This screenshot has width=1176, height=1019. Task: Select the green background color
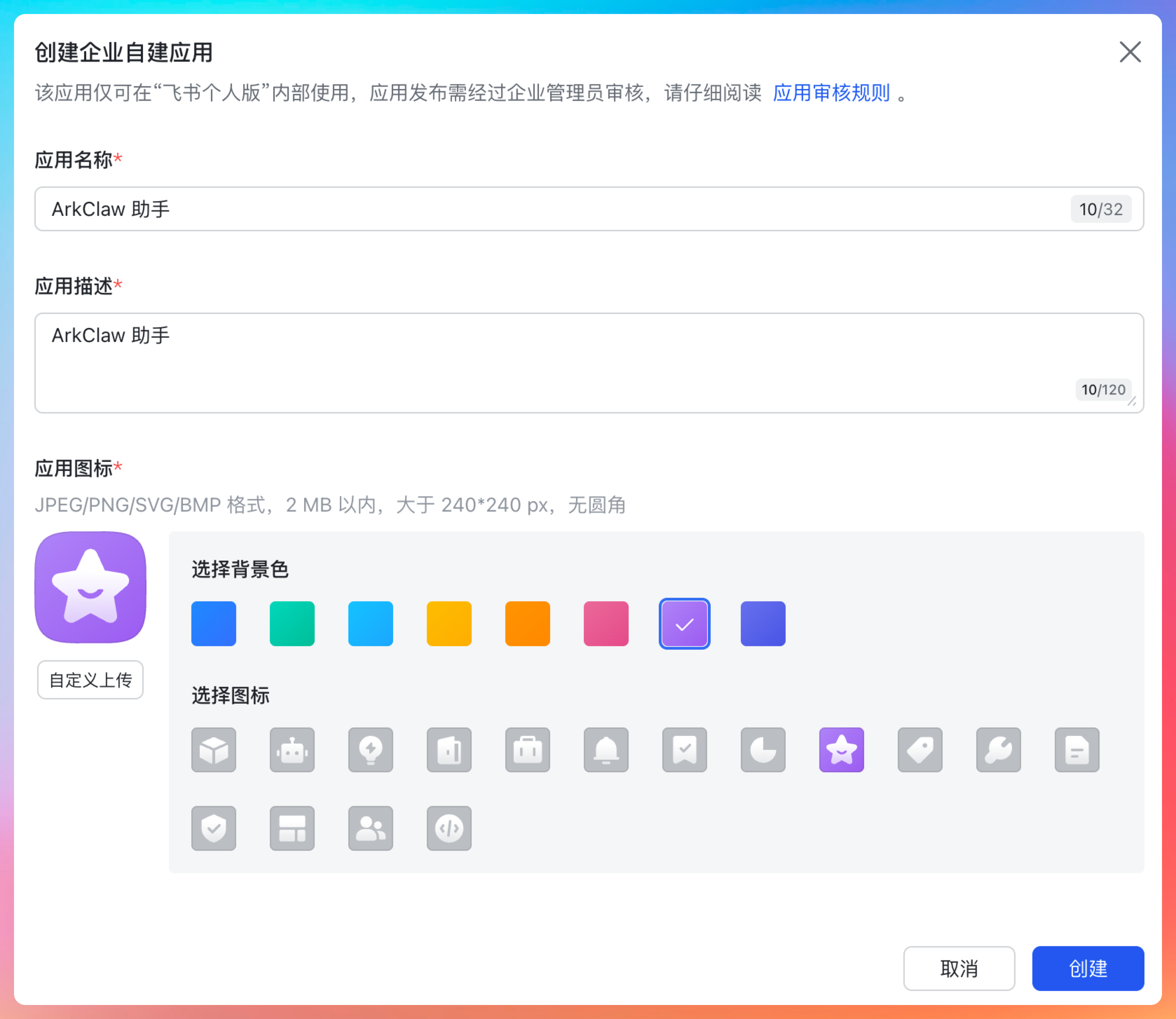click(x=292, y=623)
